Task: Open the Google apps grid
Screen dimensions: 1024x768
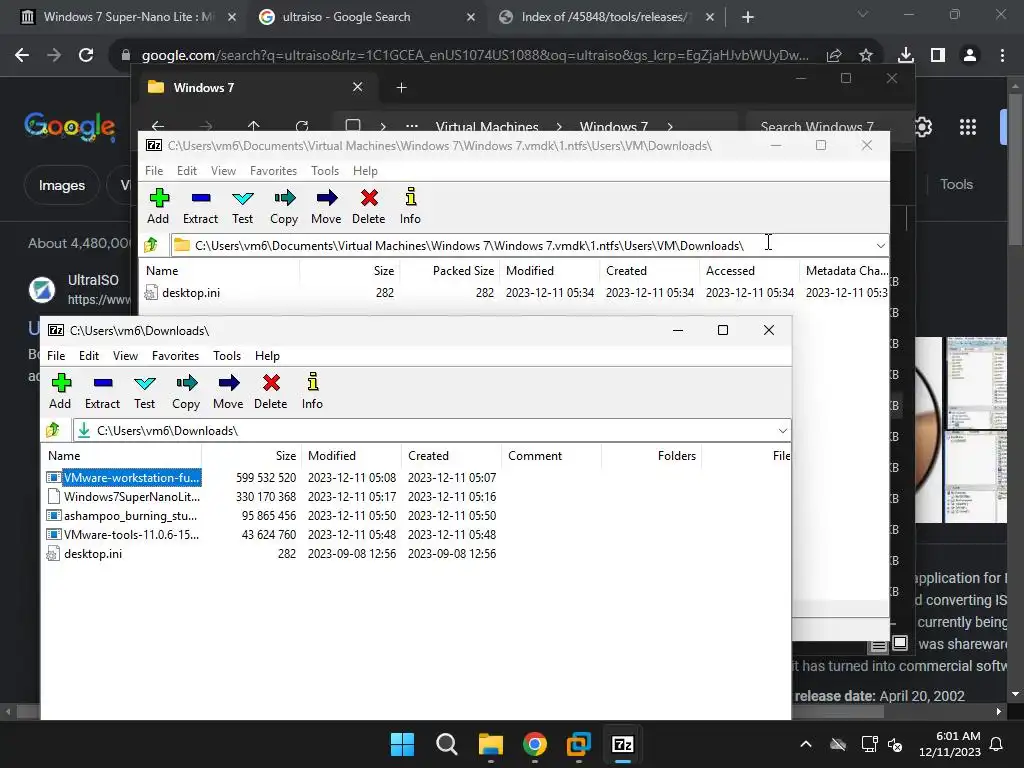Action: tap(968, 127)
